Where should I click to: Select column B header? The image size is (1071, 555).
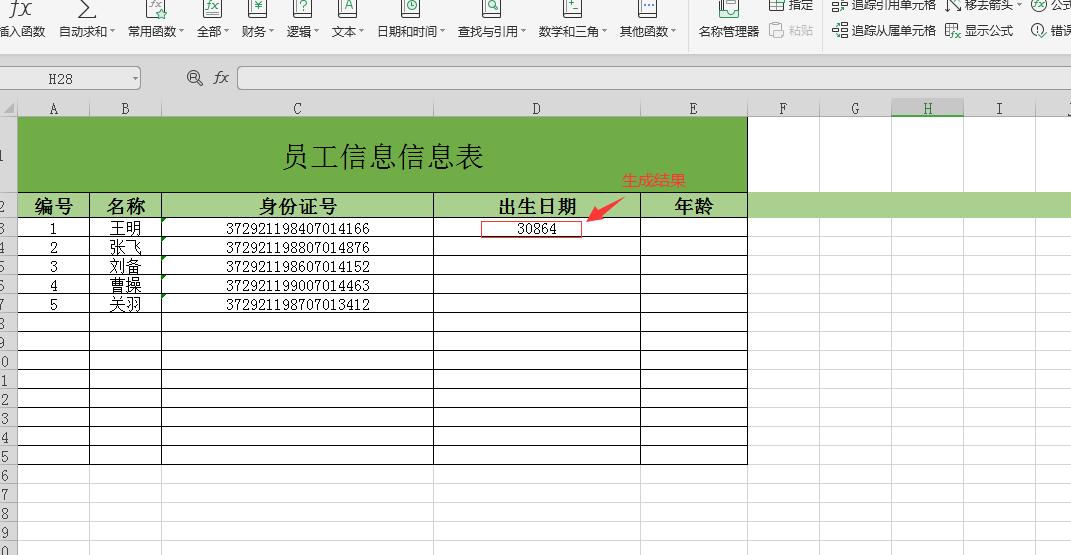click(x=126, y=108)
